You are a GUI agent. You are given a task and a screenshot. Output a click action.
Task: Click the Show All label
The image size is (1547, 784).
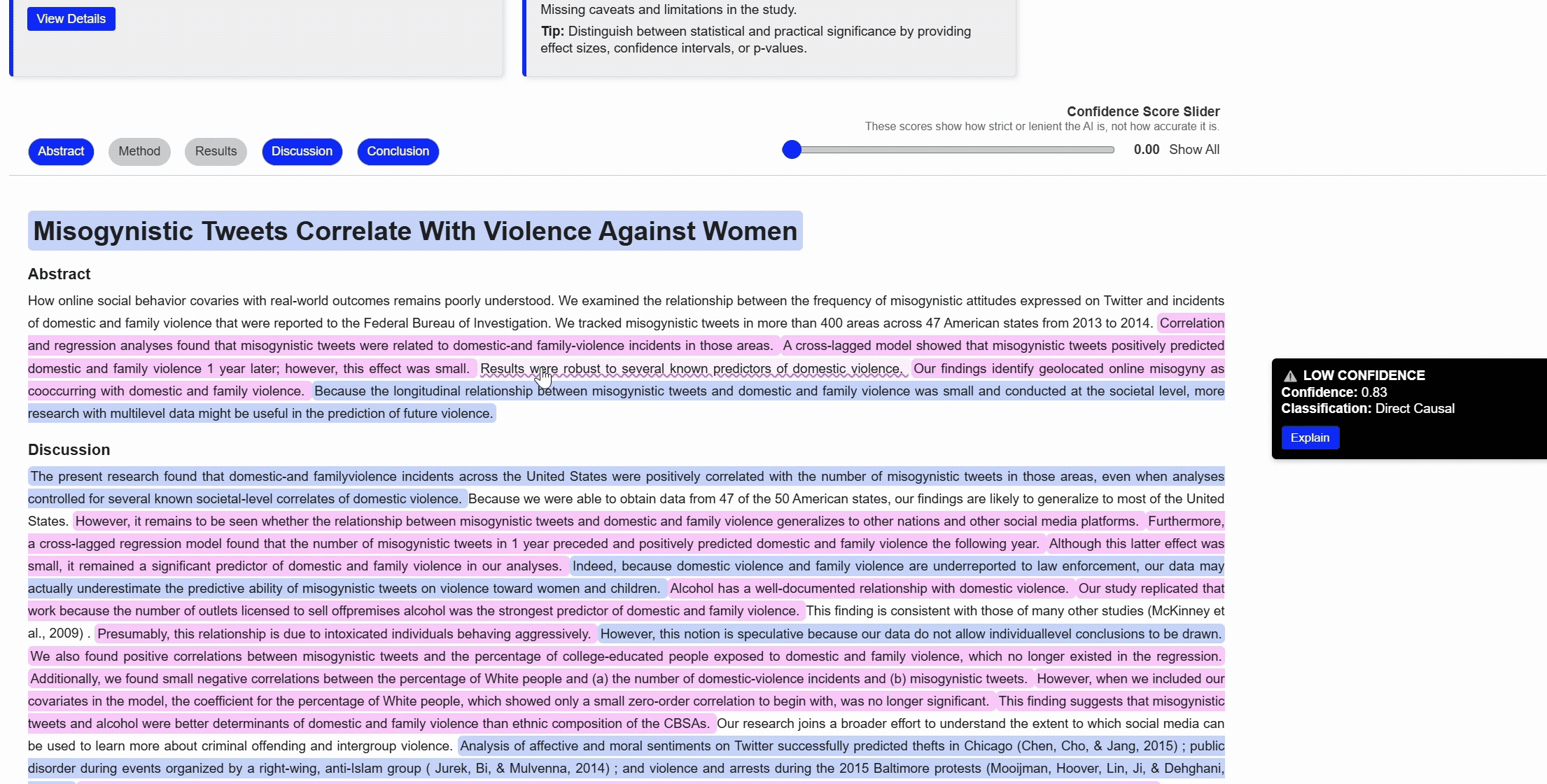(1193, 150)
